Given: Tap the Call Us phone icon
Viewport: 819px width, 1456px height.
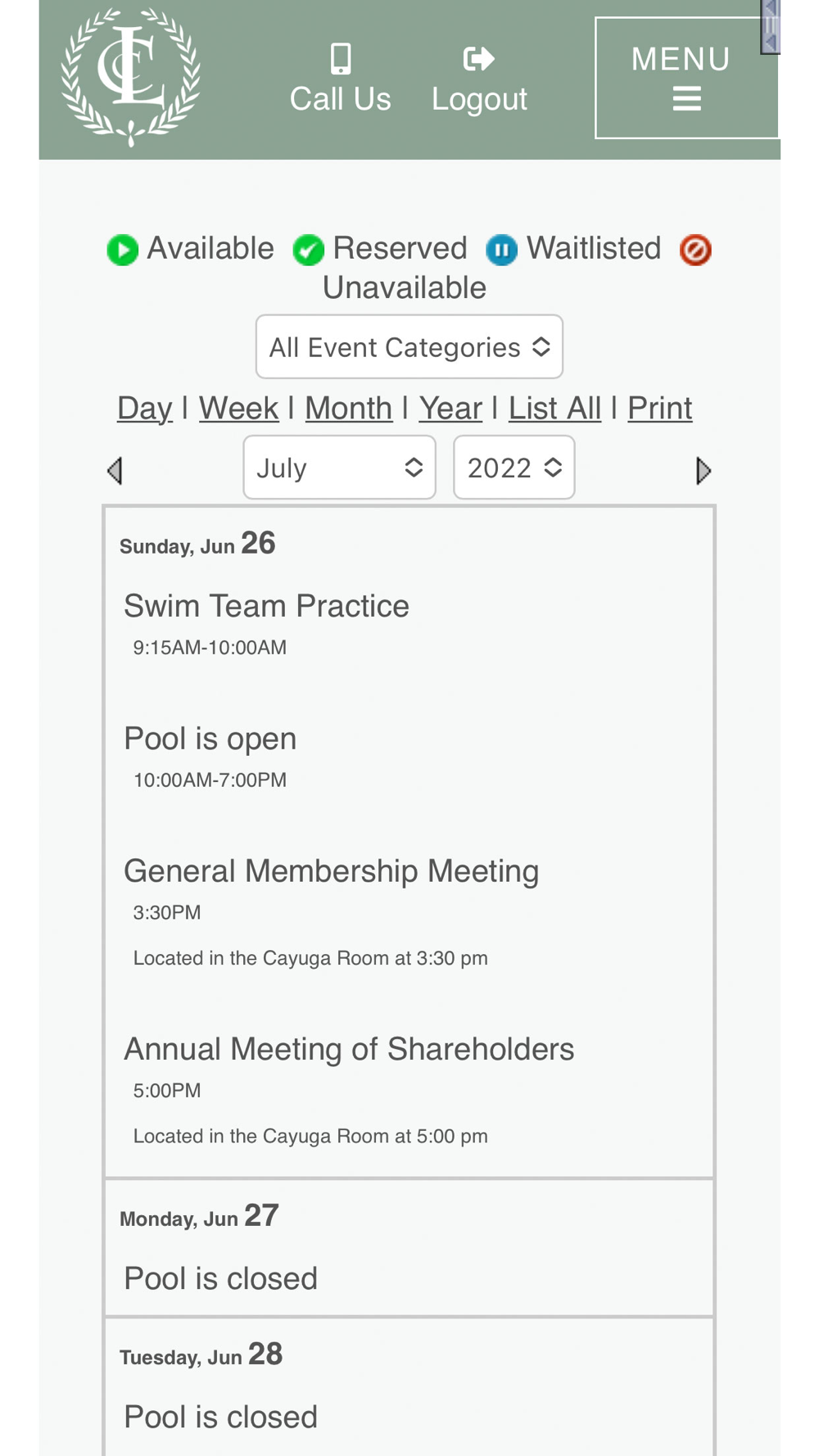Looking at the screenshot, I should point(341,59).
